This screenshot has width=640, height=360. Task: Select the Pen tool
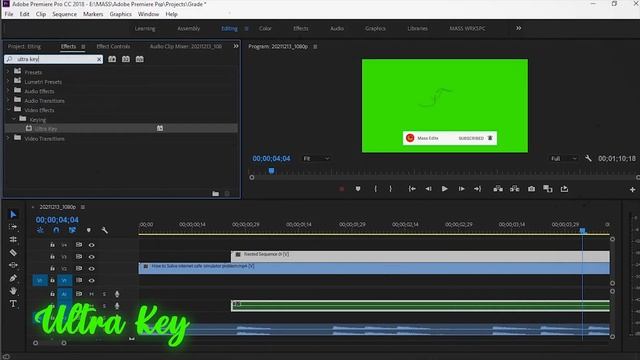13,278
